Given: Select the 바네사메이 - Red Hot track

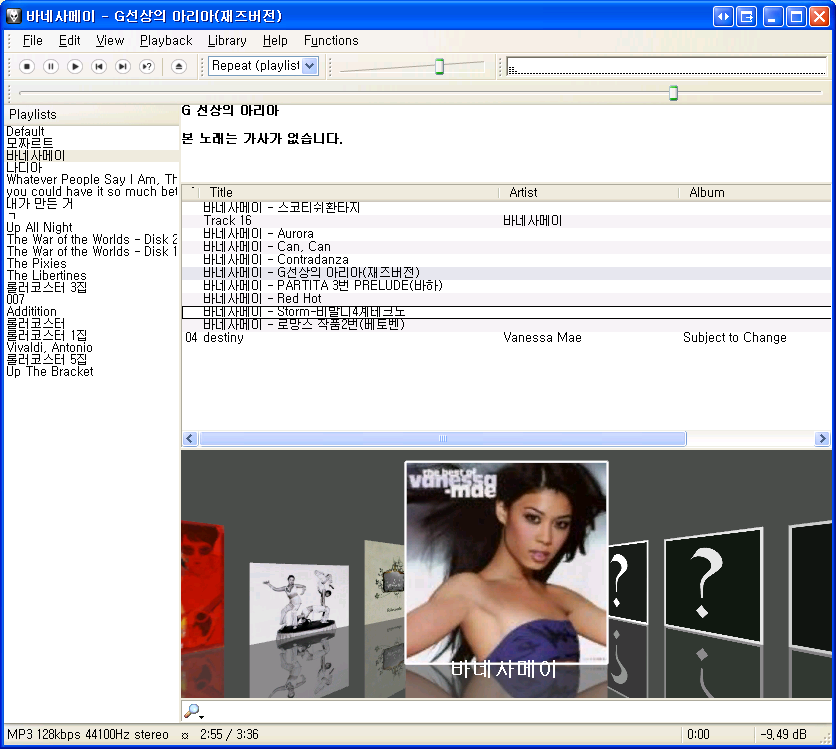Looking at the screenshot, I should tap(506, 299).
